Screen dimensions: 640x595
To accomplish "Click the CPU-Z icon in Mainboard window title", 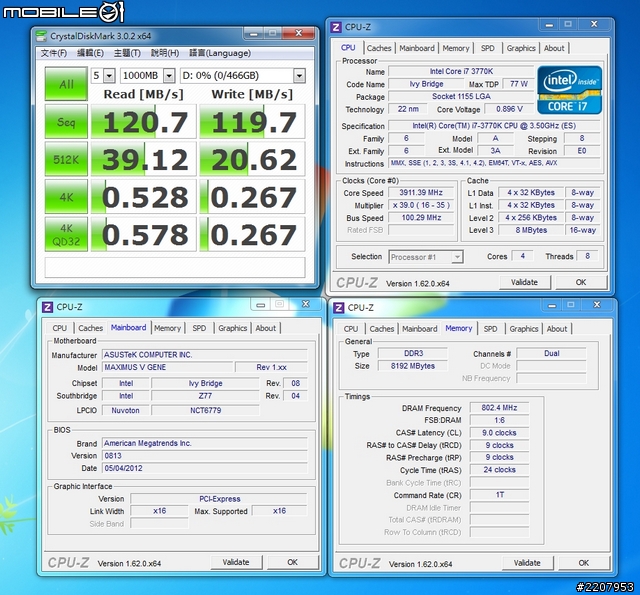I will (x=47, y=307).
